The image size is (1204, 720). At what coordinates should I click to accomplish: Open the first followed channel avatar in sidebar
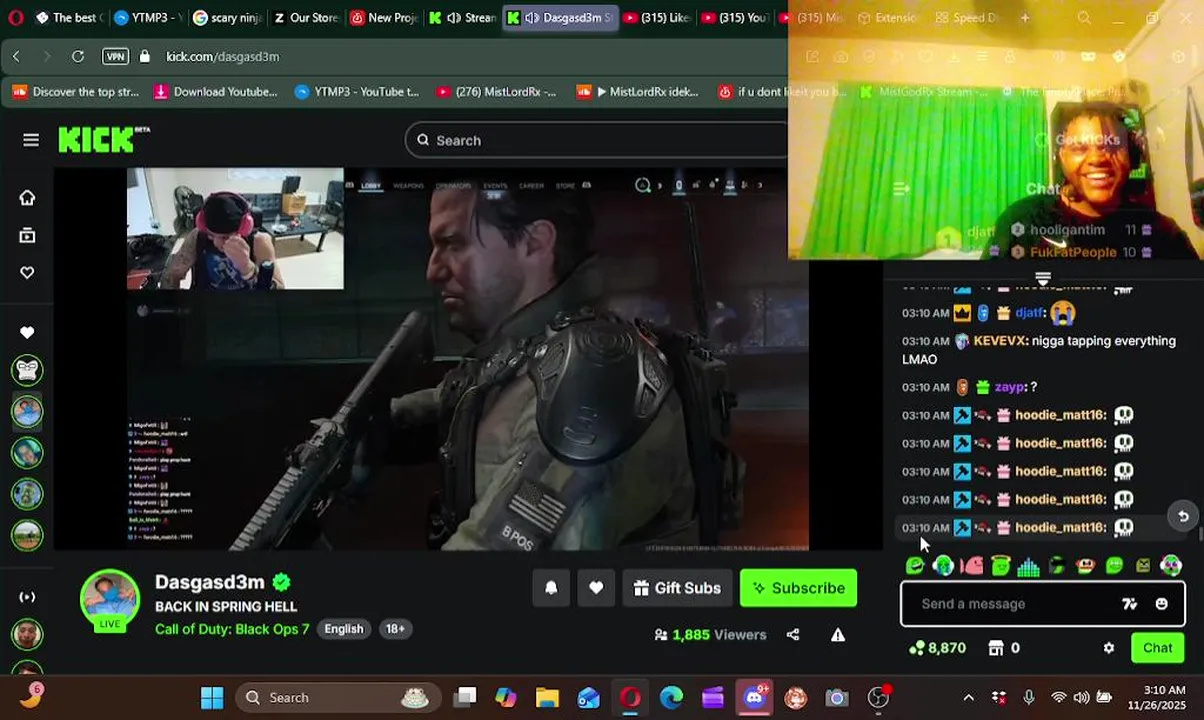(27, 370)
